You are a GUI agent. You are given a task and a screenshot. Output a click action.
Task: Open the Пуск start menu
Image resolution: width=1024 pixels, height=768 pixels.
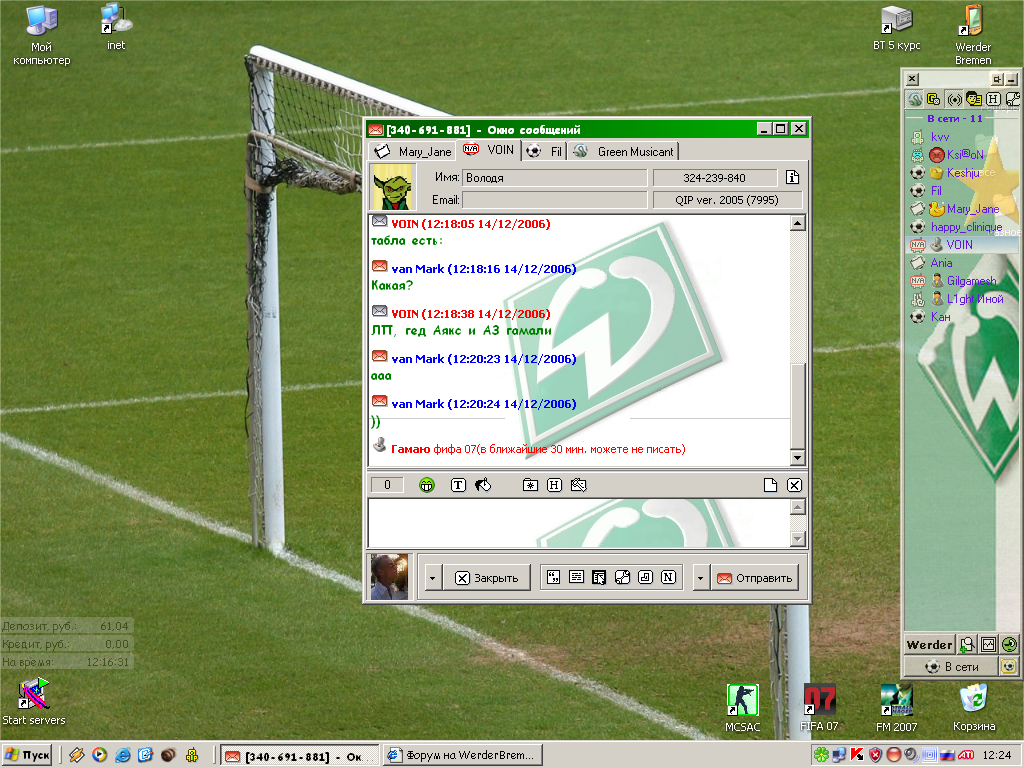click(x=28, y=755)
